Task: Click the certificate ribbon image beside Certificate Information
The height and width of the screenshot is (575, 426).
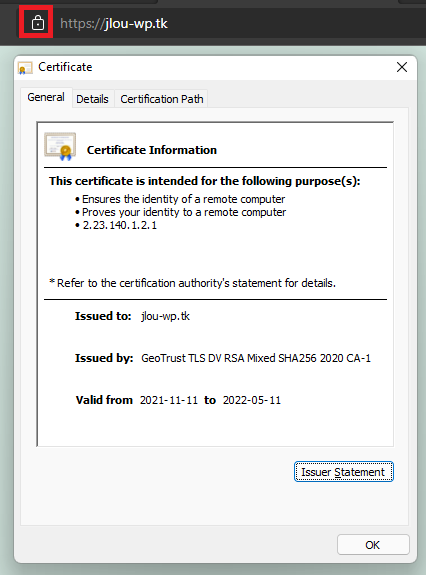Action: pos(60,147)
